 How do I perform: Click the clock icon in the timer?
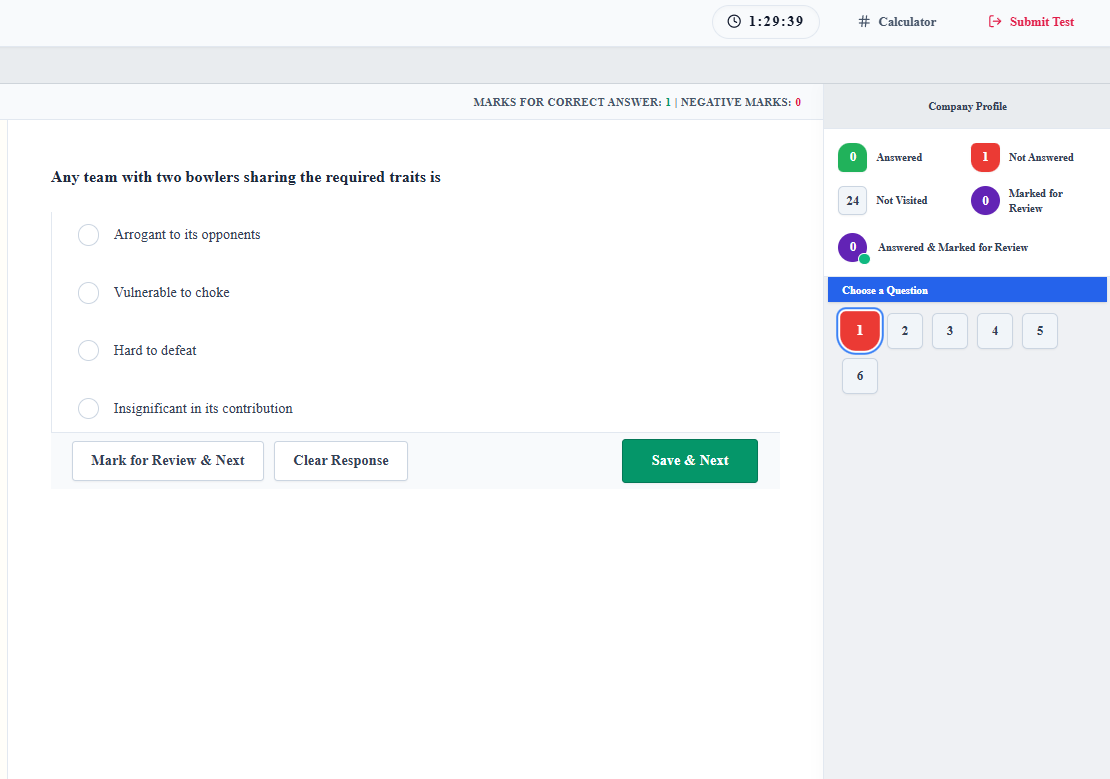(x=734, y=21)
